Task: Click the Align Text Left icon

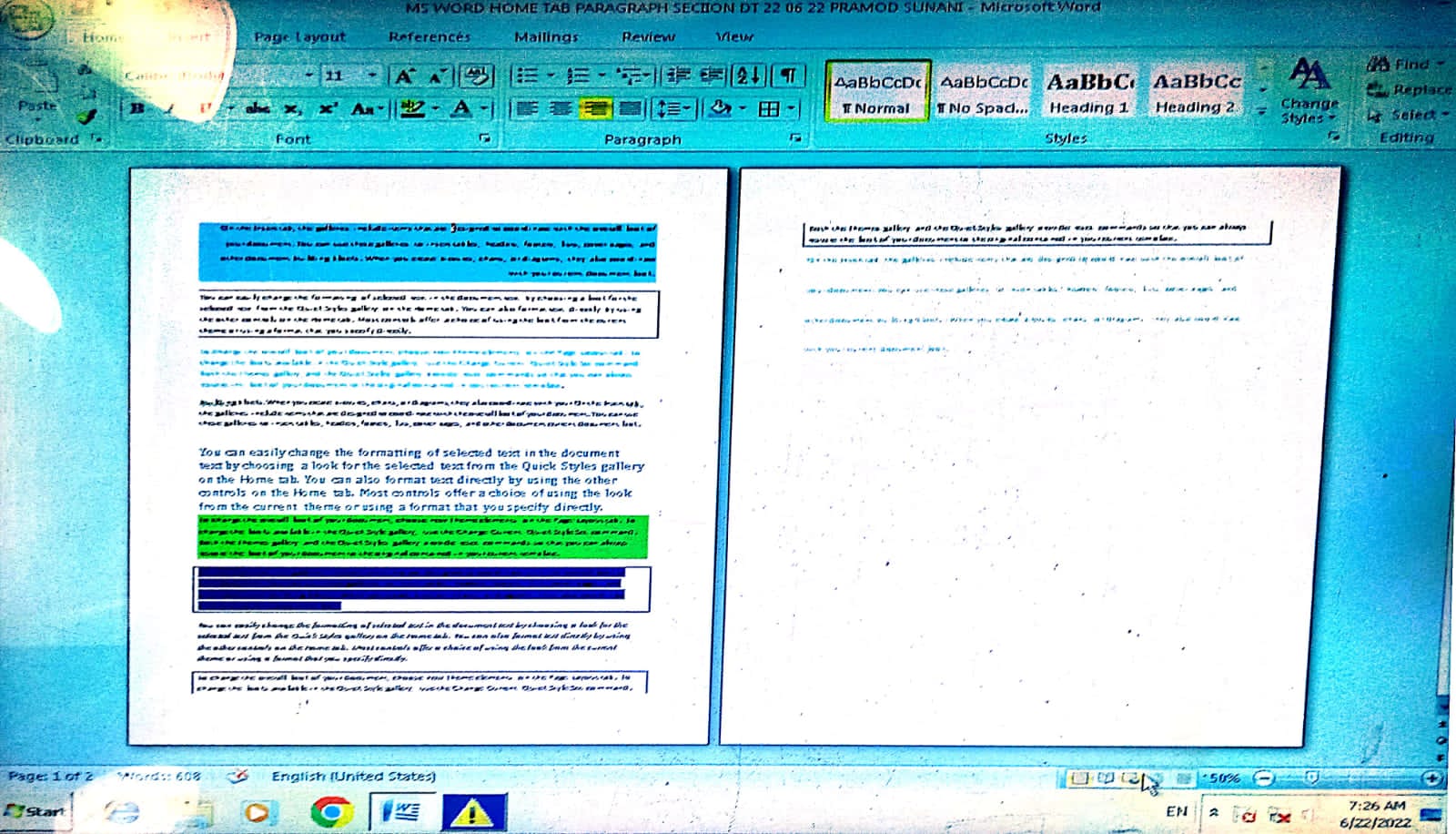Action: tap(526, 109)
